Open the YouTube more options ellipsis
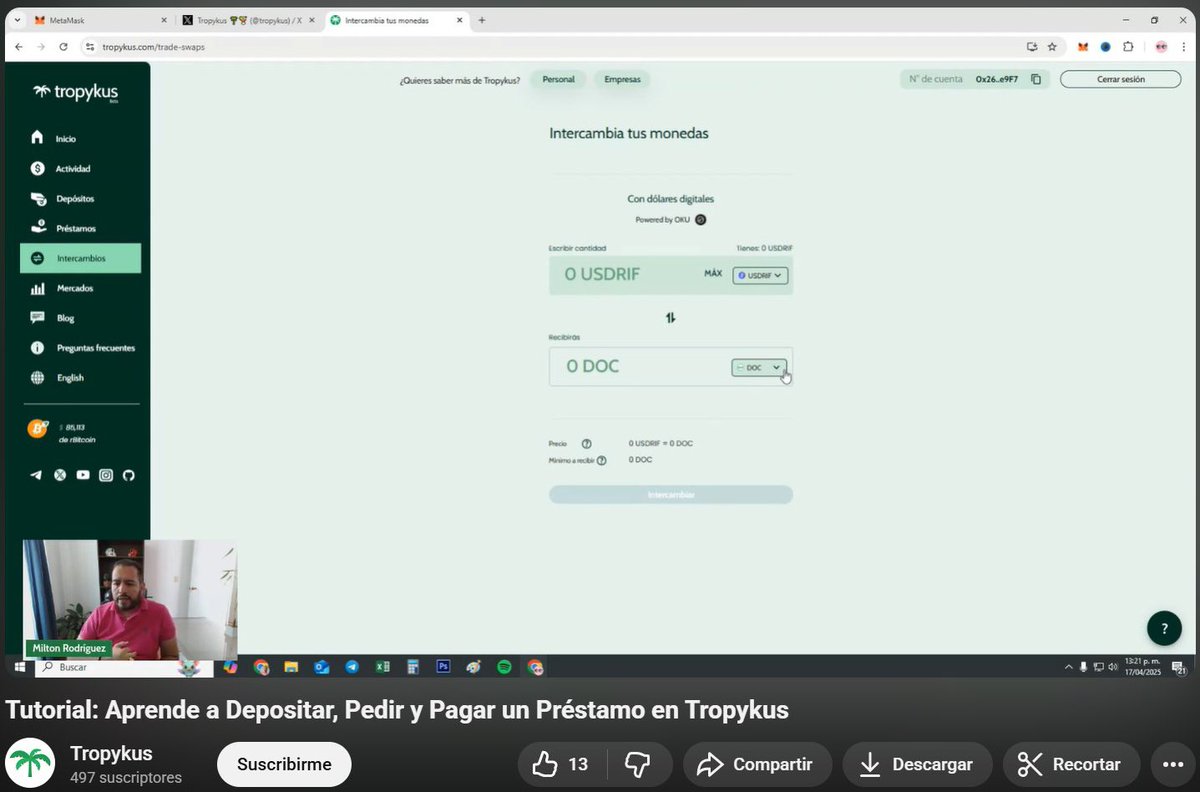Screen dimensions: 1200x792 (x=1173, y=765)
